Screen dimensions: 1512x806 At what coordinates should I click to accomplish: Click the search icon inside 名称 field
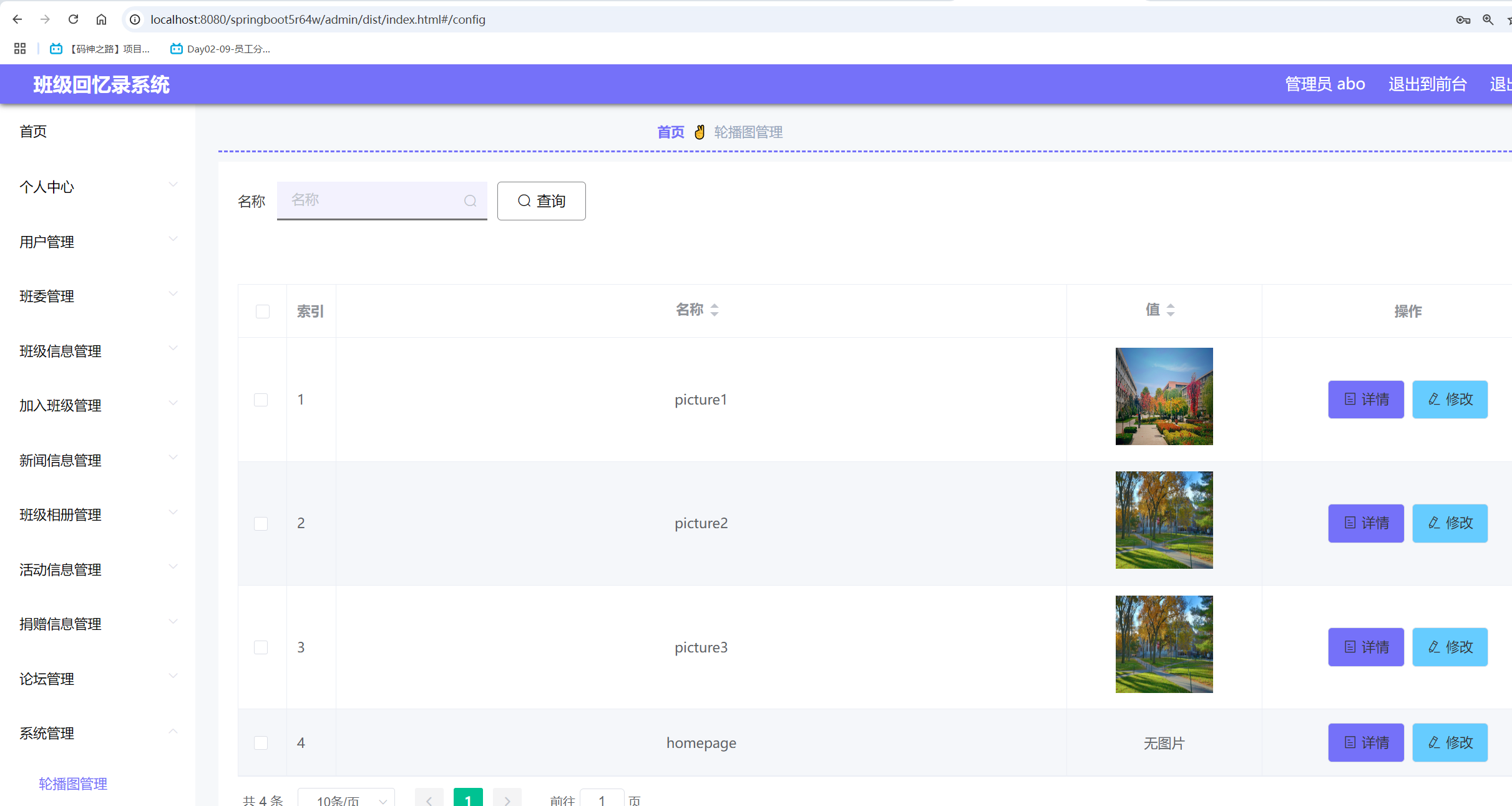(x=470, y=200)
